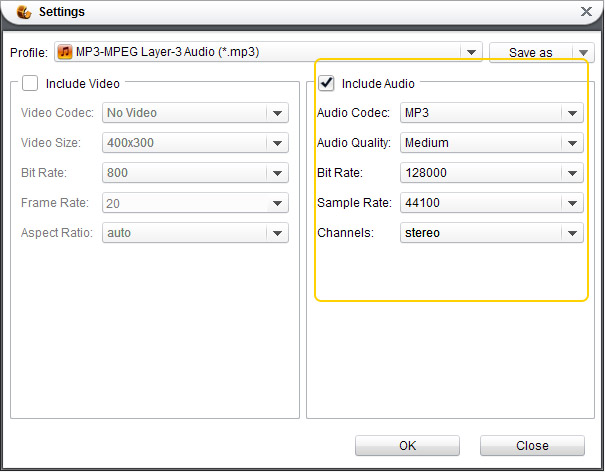Click the Video Size: label
Image resolution: width=605 pixels, height=472 pixels.
[51, 143]
